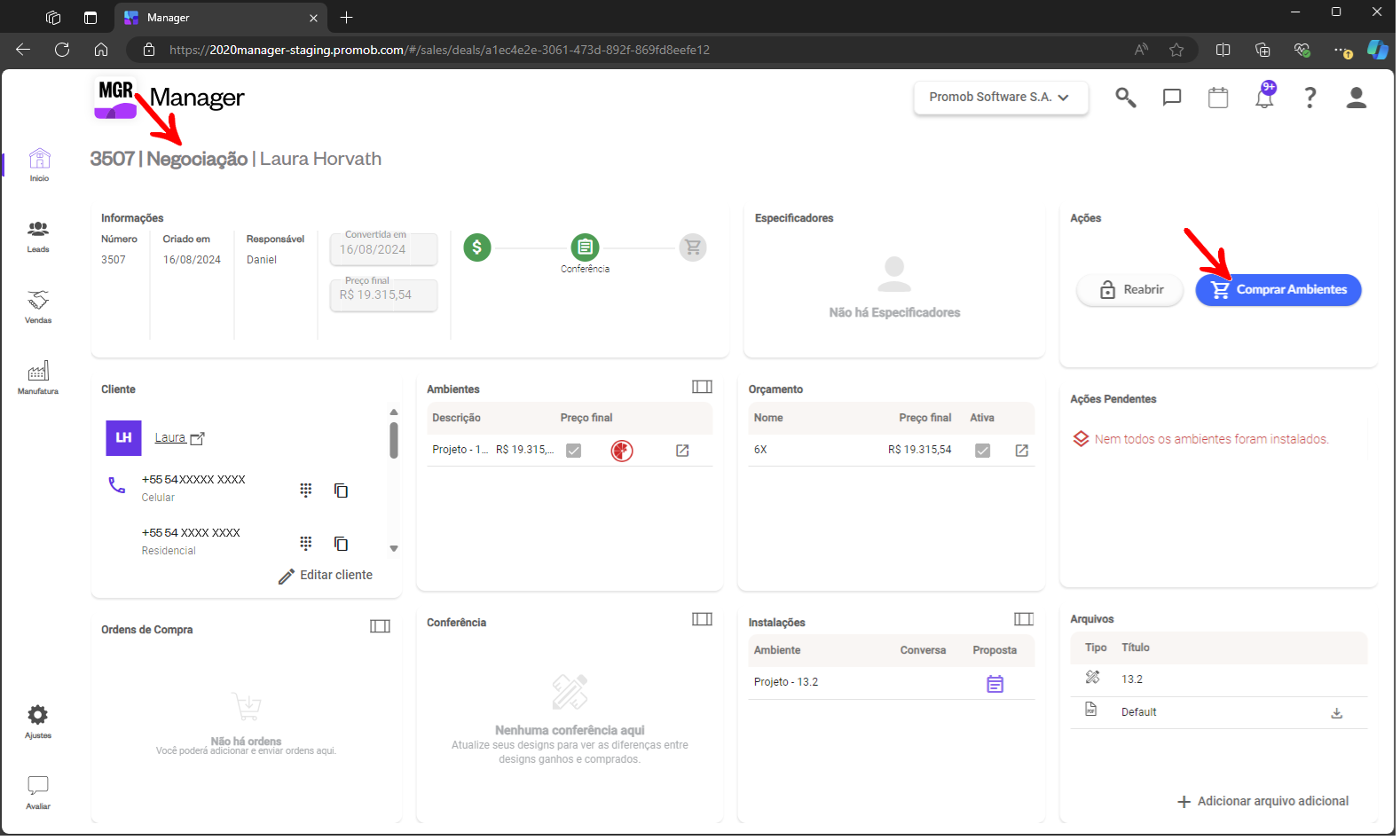Close the Manager browser tab
This screenshot has height=840, width=1400.
tap(314, 18)
